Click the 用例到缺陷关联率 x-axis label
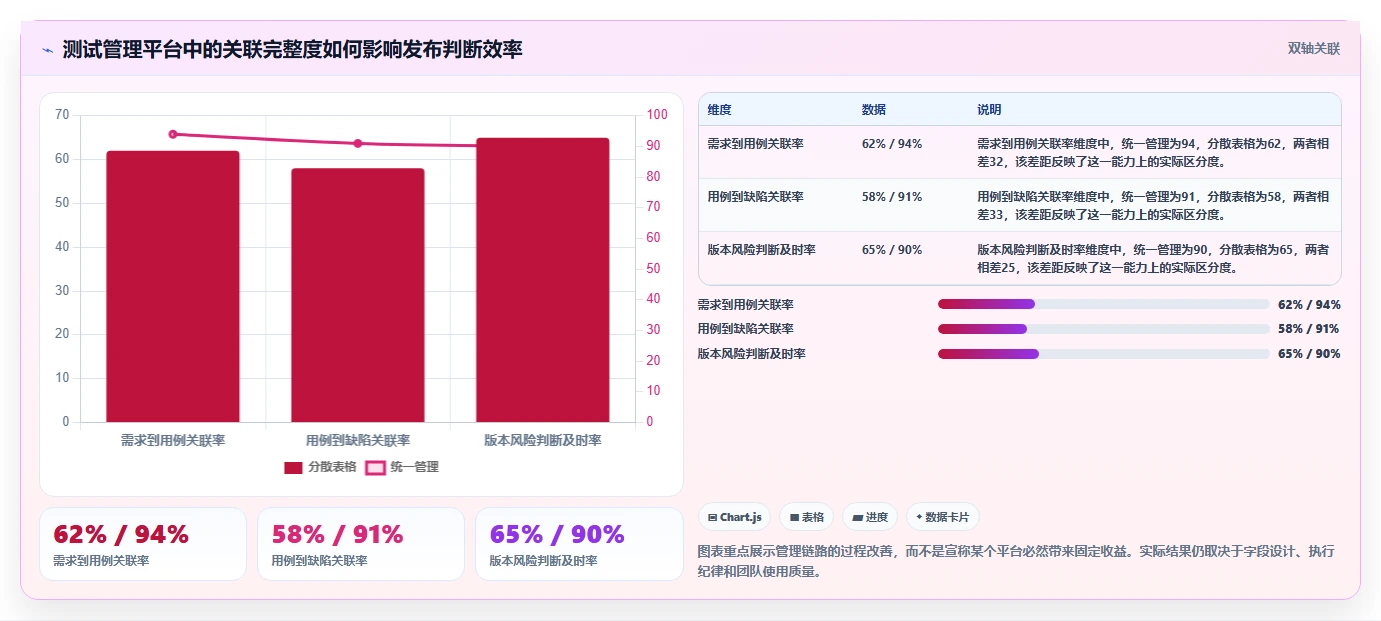The height and width of the screenshot is (621, 1381). 358,440
